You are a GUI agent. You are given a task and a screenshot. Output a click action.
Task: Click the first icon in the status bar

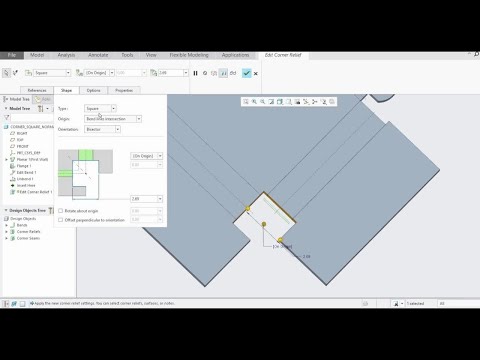click(x=6, y=303)
